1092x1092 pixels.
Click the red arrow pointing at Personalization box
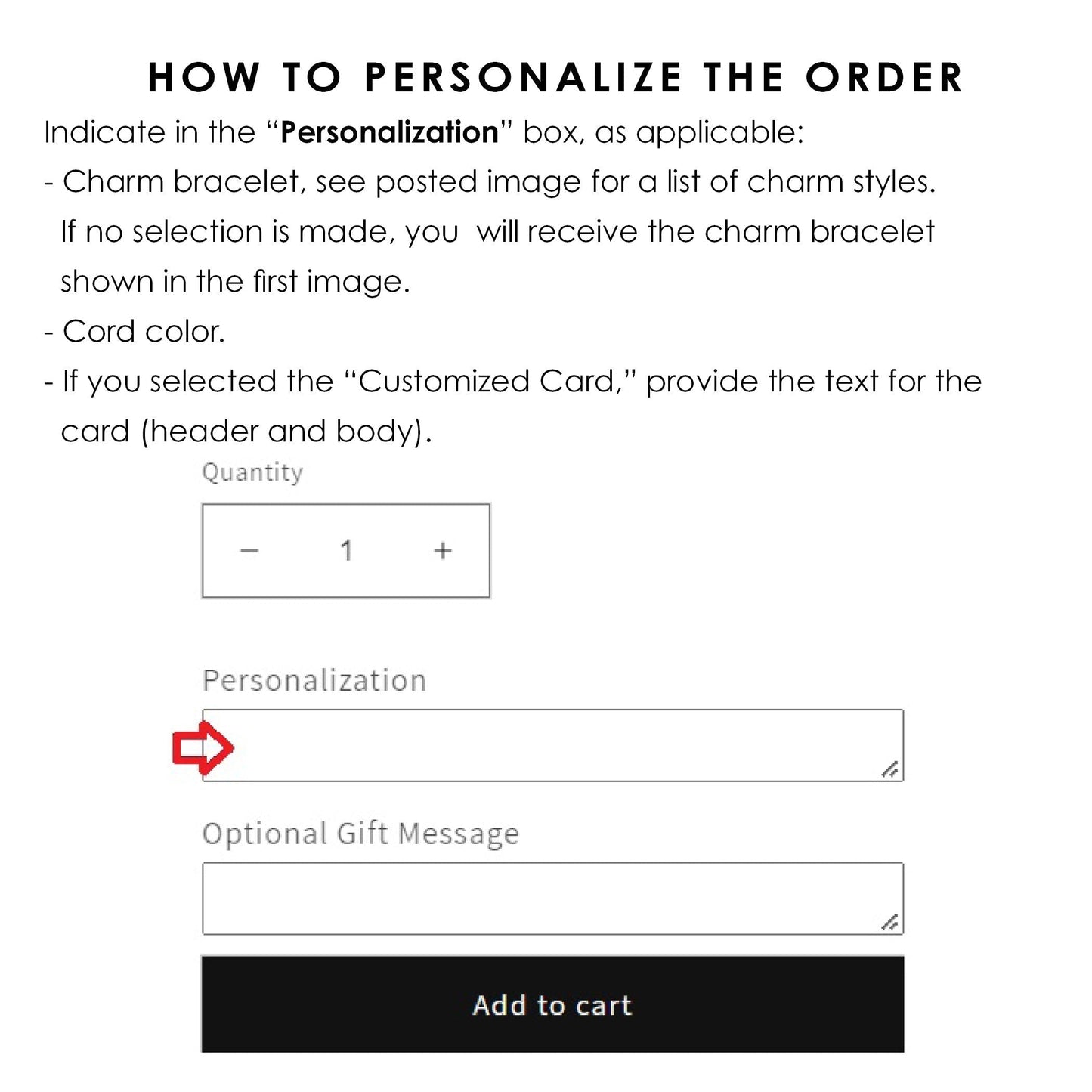click(x=202, y=747)
